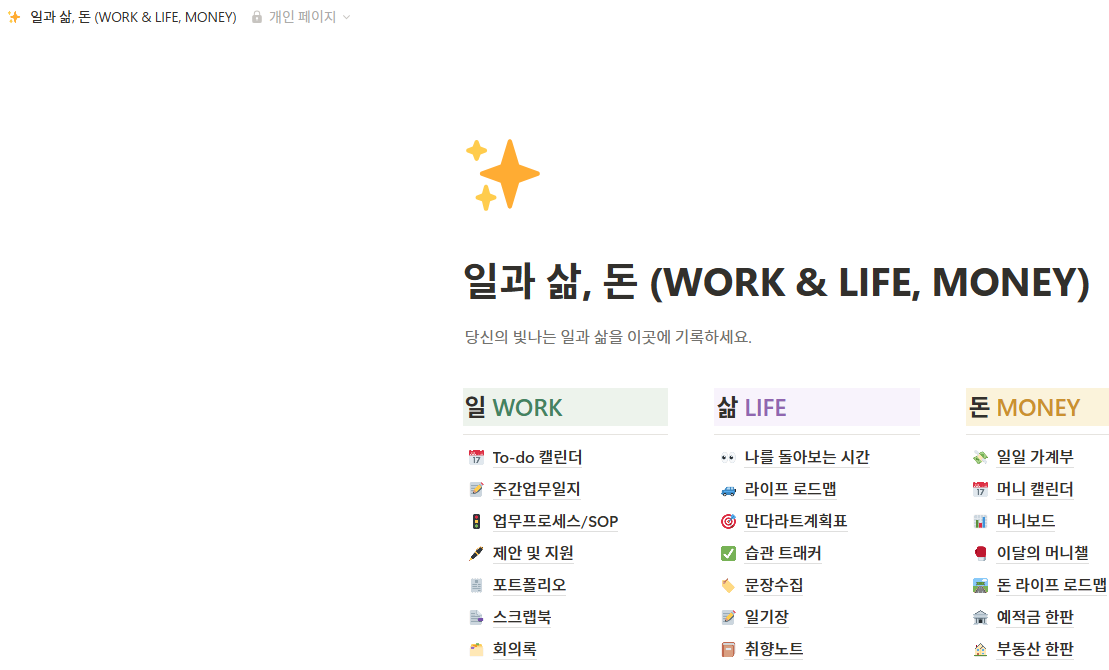This screenshot has width=1109, height=670.
Task: Click the road icon beside 돈 라이프 로드맵
Action: [x=980, y=585]
